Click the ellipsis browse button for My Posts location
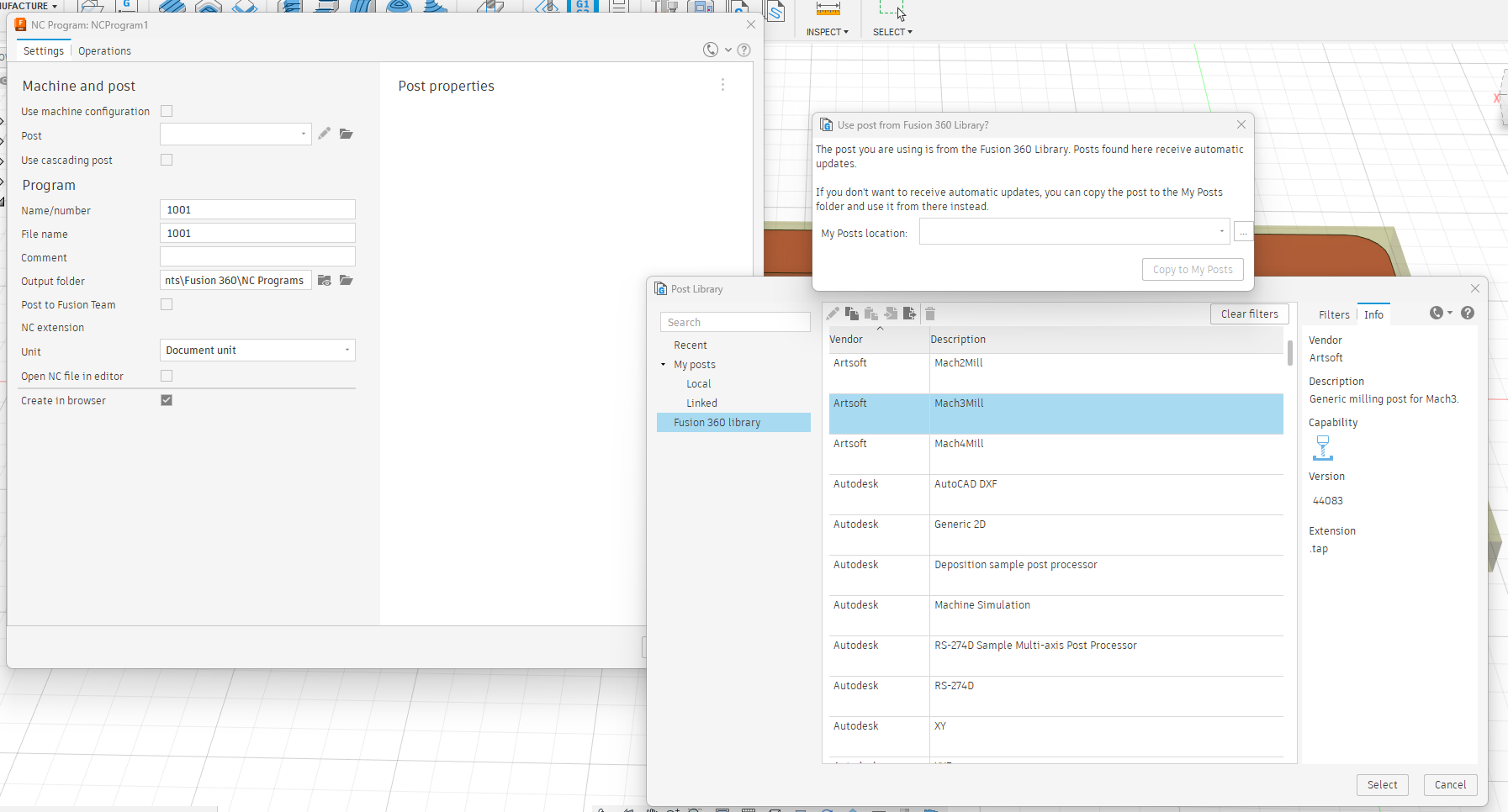 pyautogui.click(x=1243, y=231)
